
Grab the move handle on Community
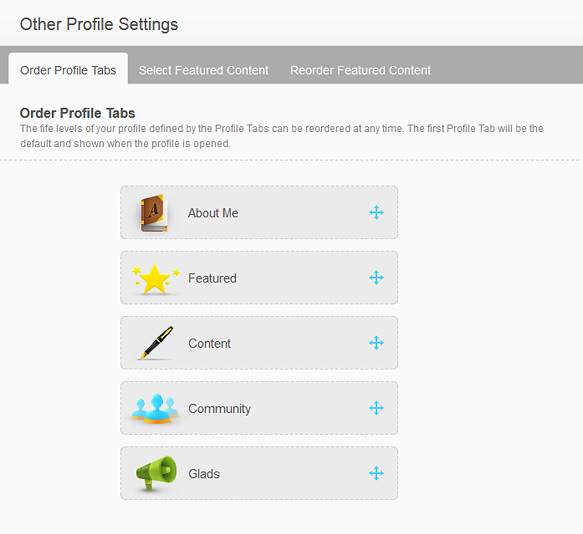(x=376, y=408)
